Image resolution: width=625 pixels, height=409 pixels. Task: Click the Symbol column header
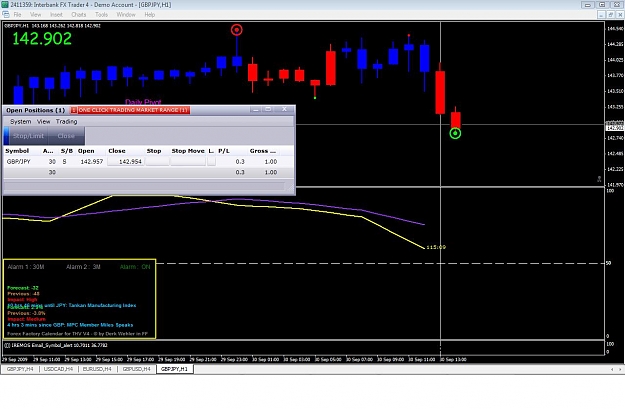17,151
